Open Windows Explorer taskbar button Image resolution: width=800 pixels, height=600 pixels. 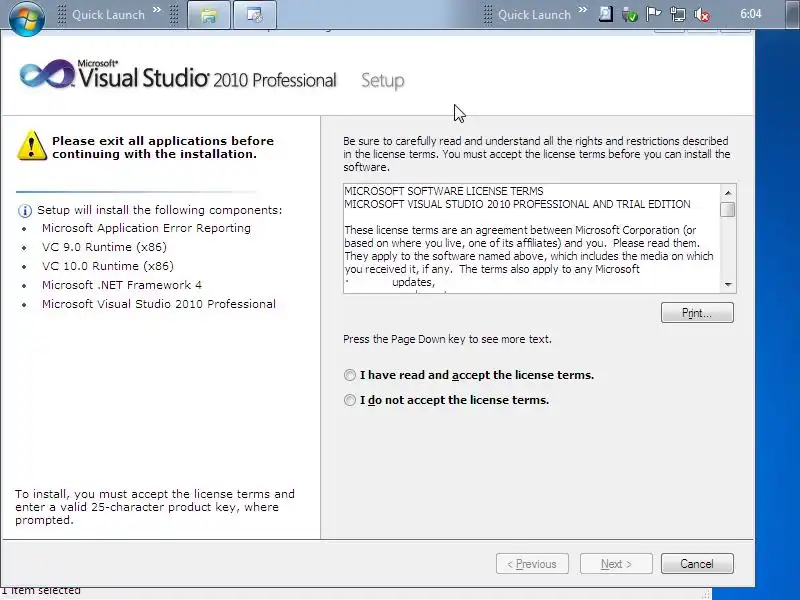click(209, 15)
